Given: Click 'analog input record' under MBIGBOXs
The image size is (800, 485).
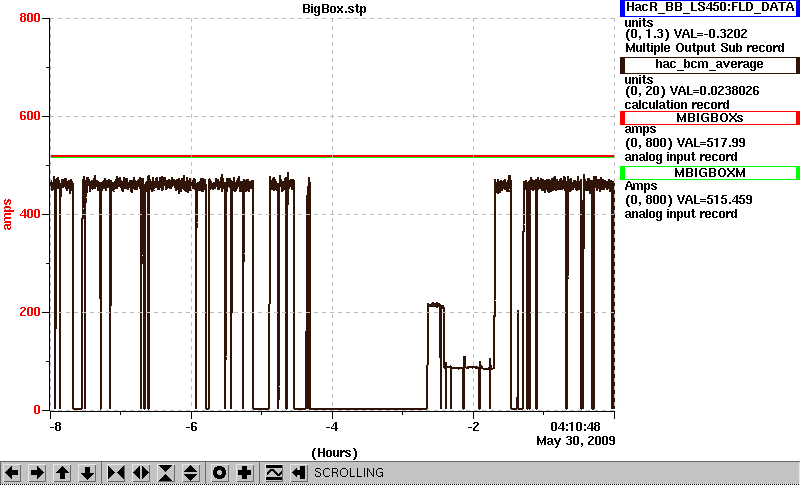Looking at the screenshot, I should point(681,157).
